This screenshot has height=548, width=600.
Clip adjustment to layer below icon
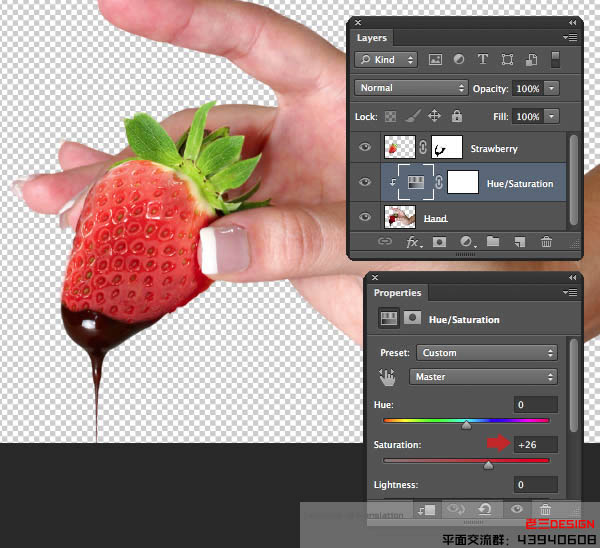click(427, 510)
